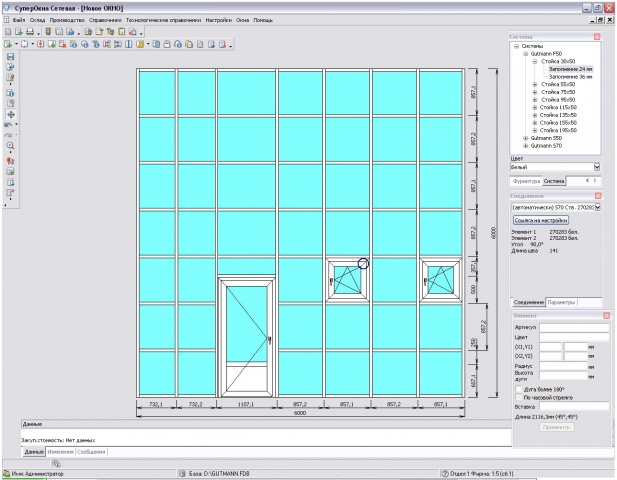
Task: Click the Применить button
Action: (556, 427)
